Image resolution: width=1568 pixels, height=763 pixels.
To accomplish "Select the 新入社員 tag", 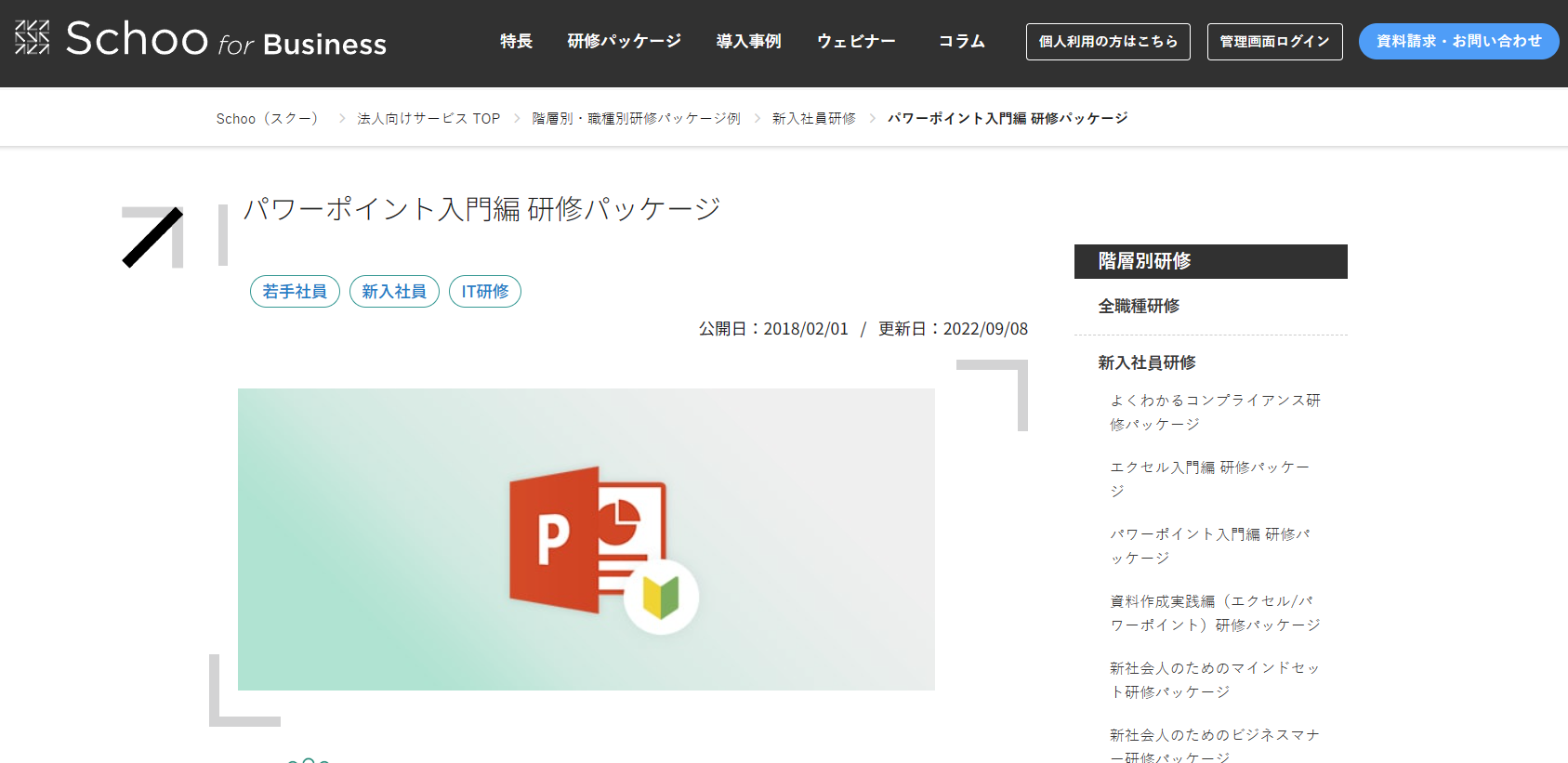I will pos(394,292).
